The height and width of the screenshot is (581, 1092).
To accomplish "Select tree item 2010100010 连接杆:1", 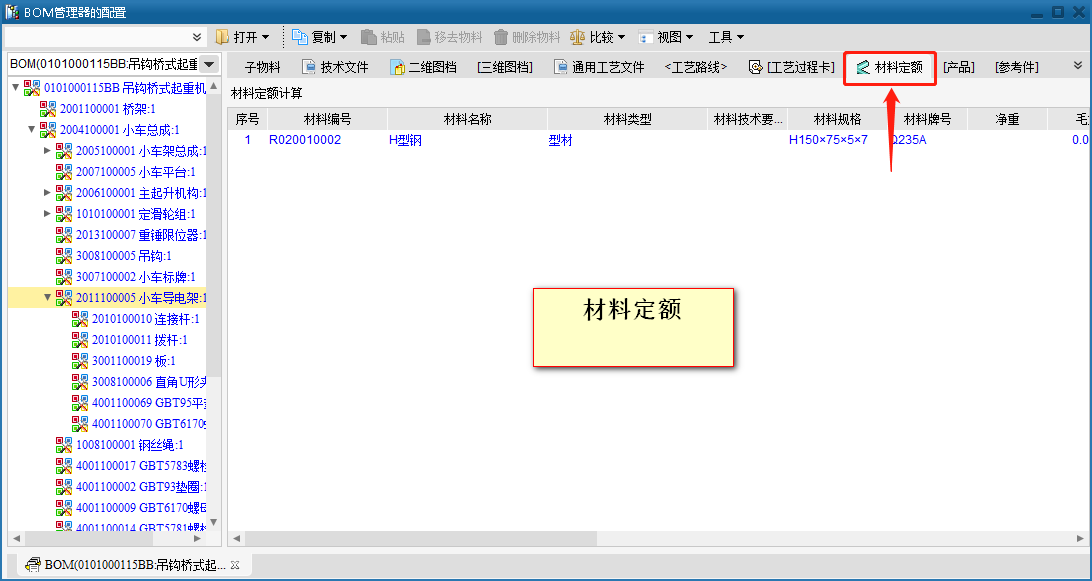I will (x=145, y=319).
